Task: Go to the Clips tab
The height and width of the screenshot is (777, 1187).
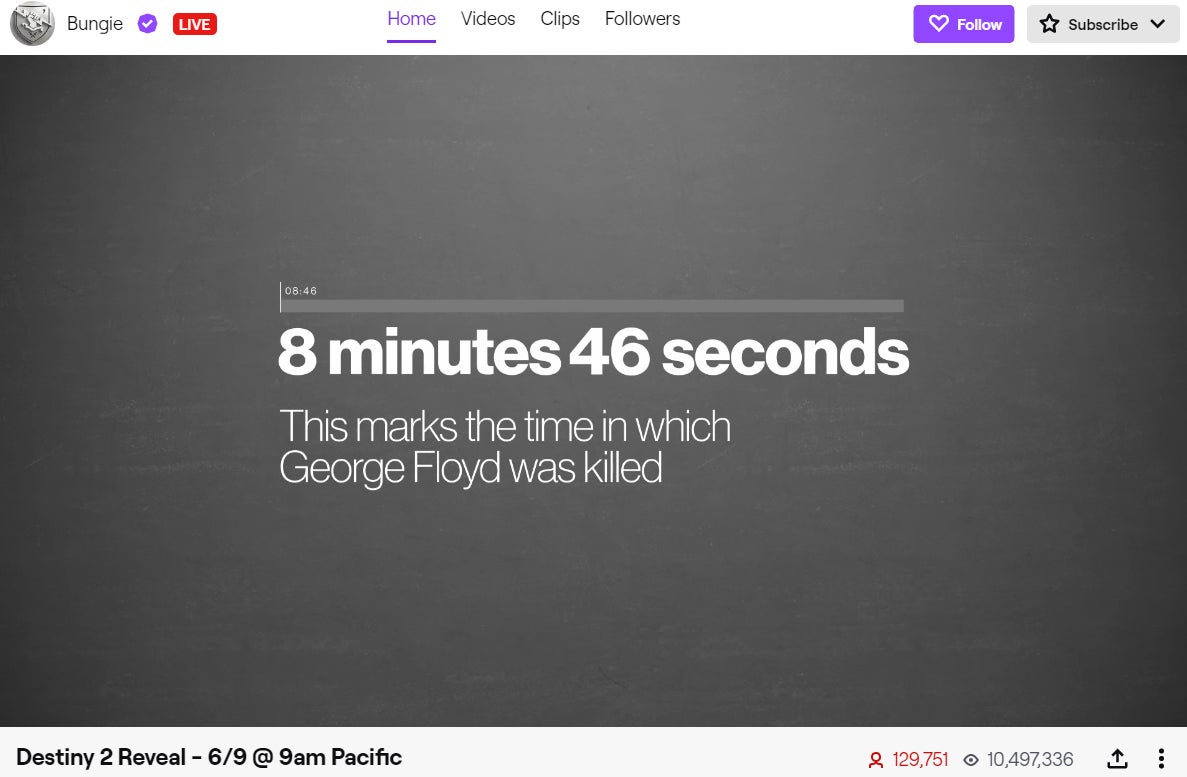Action: 560,19
